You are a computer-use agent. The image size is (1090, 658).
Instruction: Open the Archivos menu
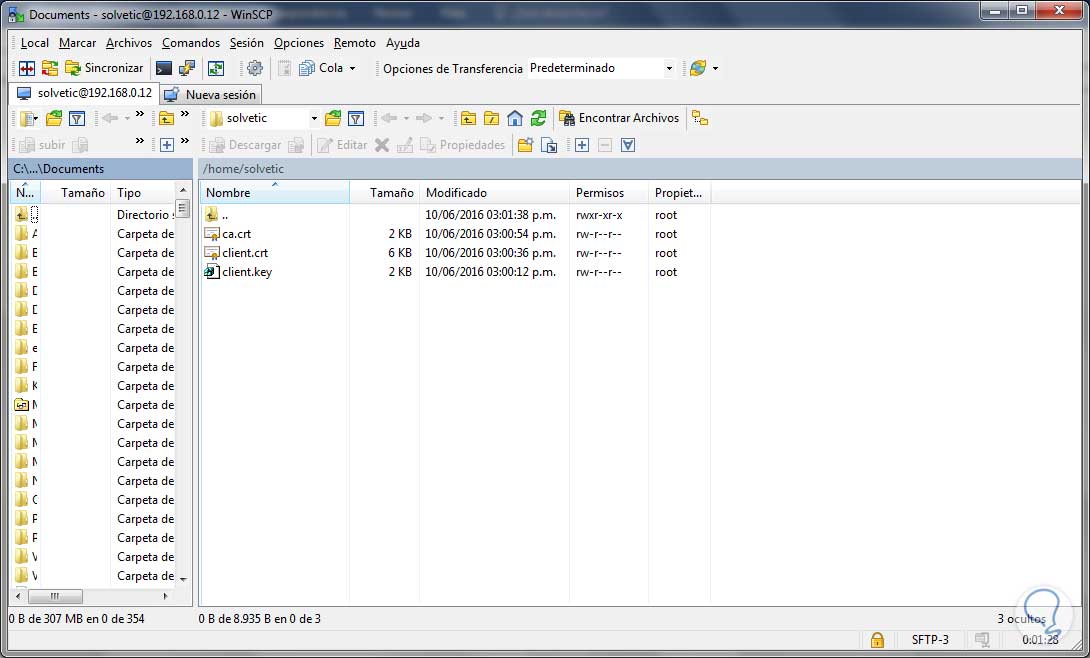point(129,43)
